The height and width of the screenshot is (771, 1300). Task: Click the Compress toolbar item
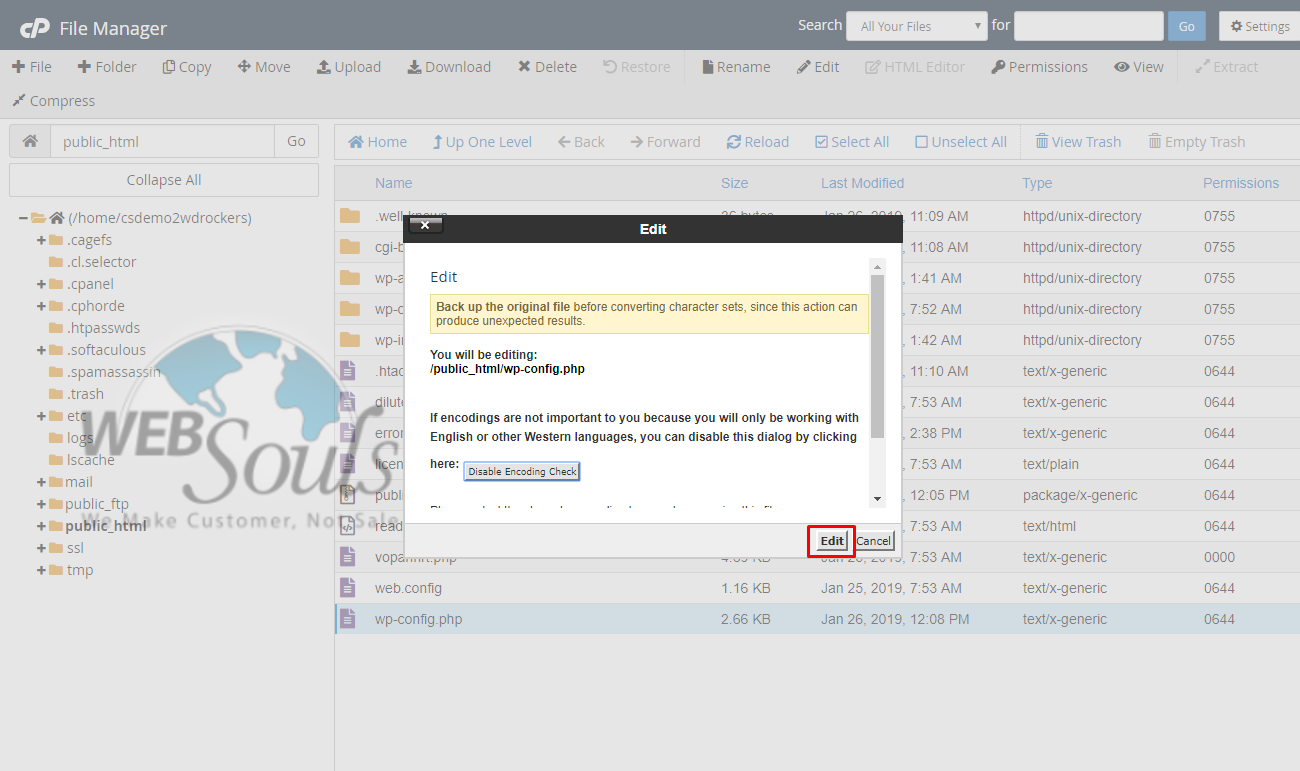coord(54,101)
